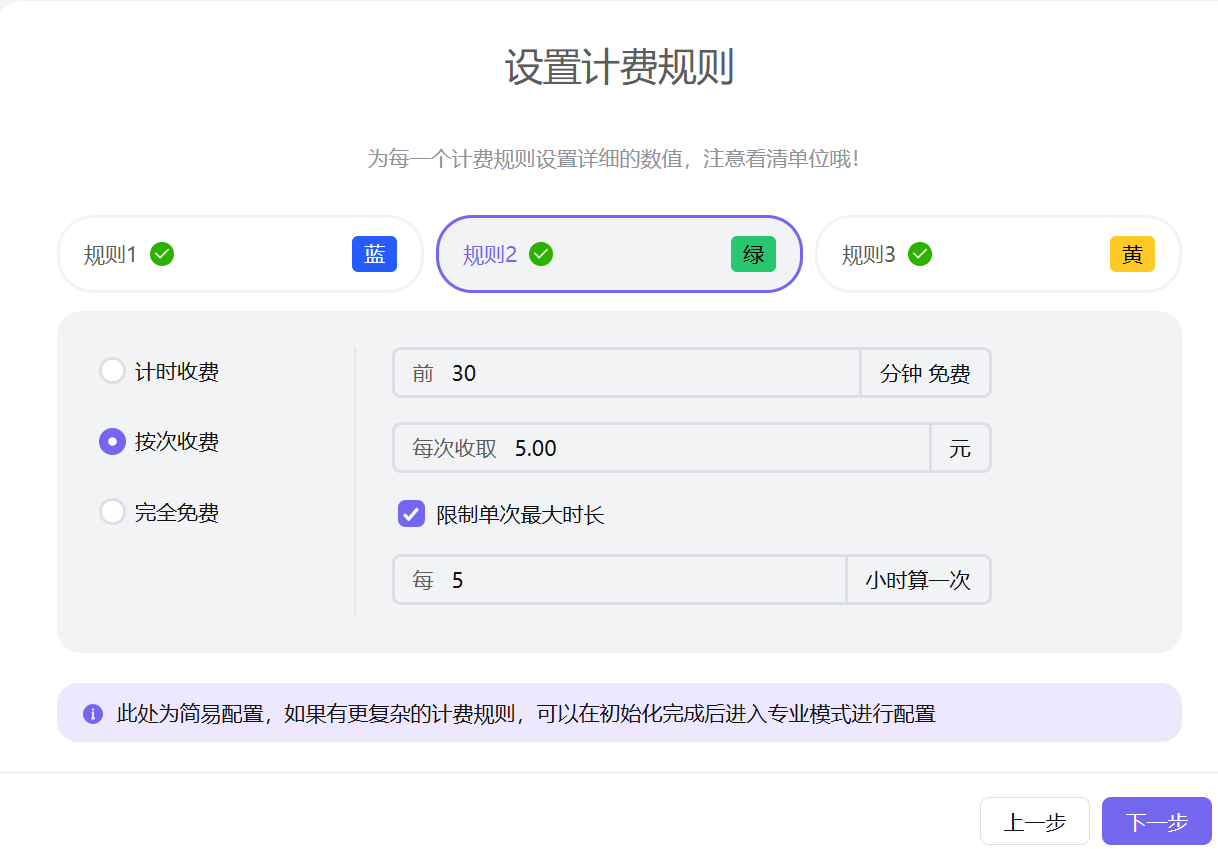This screenshot has height=849, width=1218.
Task: Select the yellow color swatch for 规则3
Action: [x=1132, y=254]
